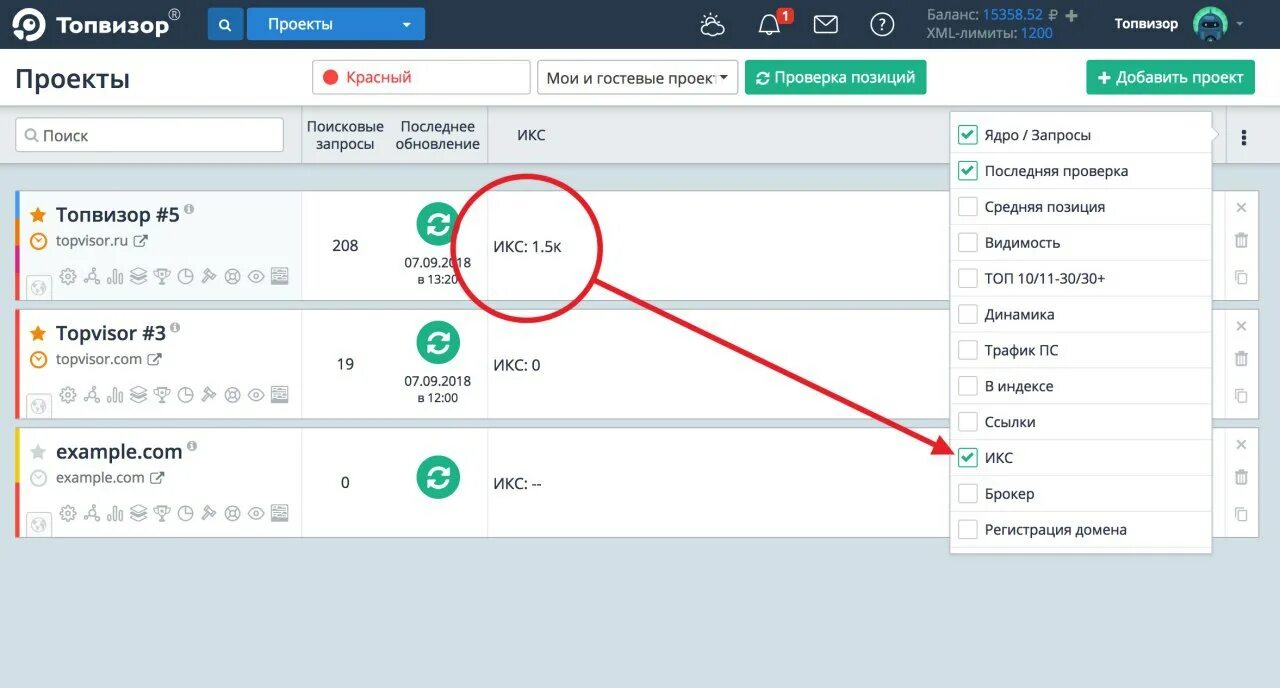Focus the Поиск search field
This screenshot has height=688, width=1280.
click(150, 135)
